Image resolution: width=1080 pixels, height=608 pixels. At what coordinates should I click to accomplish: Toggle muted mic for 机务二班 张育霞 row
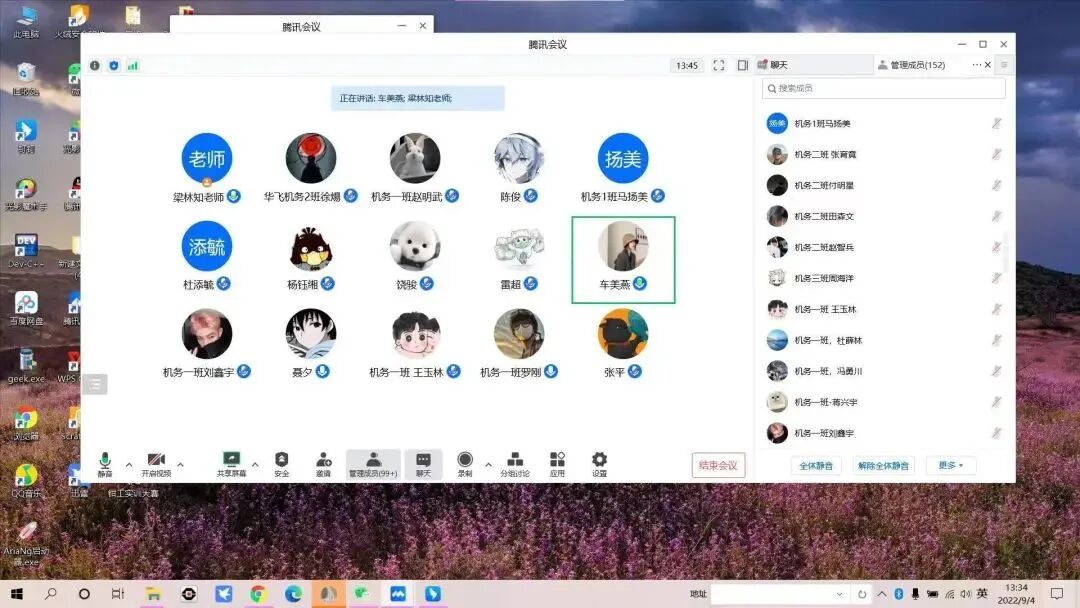pyautogui.click(x=996, y=154)
